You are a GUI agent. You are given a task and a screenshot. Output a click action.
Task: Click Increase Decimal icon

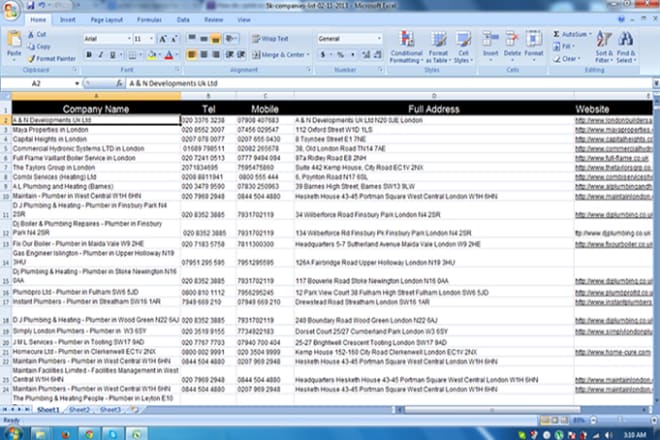coord(366,55)
